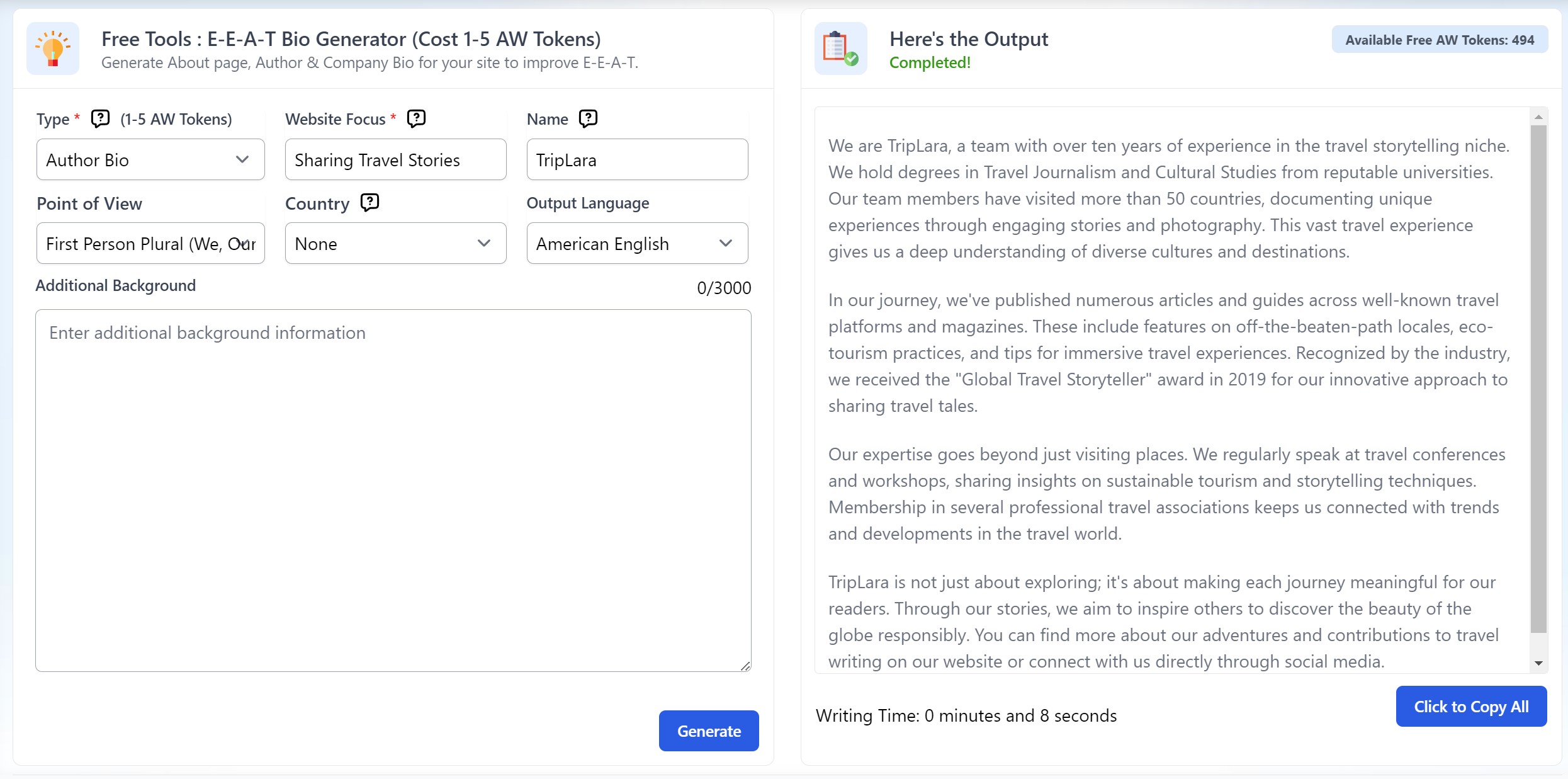Click the help icon next to Name
This screenshot has width=1568, height=779.
tap(588, 118)
